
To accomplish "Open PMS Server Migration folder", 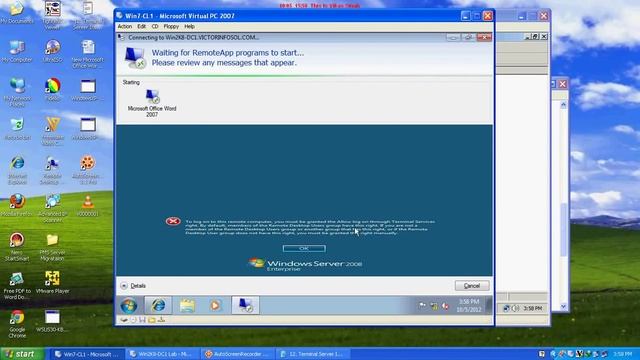I will tap(52, 247).
